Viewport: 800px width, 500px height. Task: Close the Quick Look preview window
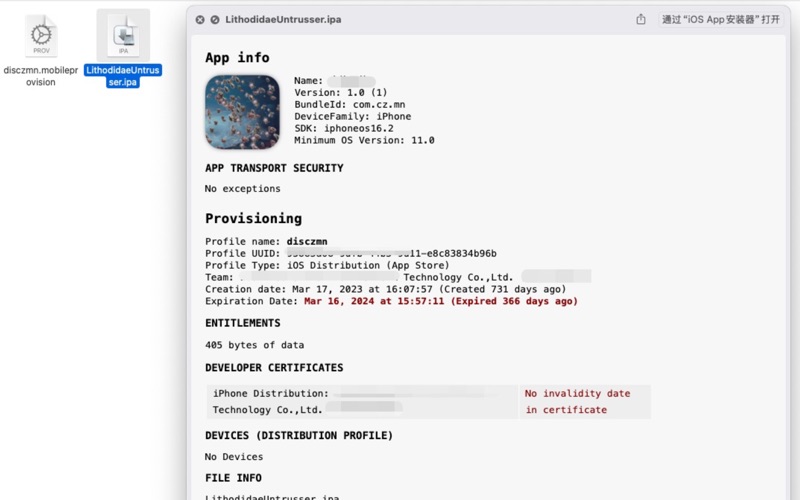tap(200, 19)
